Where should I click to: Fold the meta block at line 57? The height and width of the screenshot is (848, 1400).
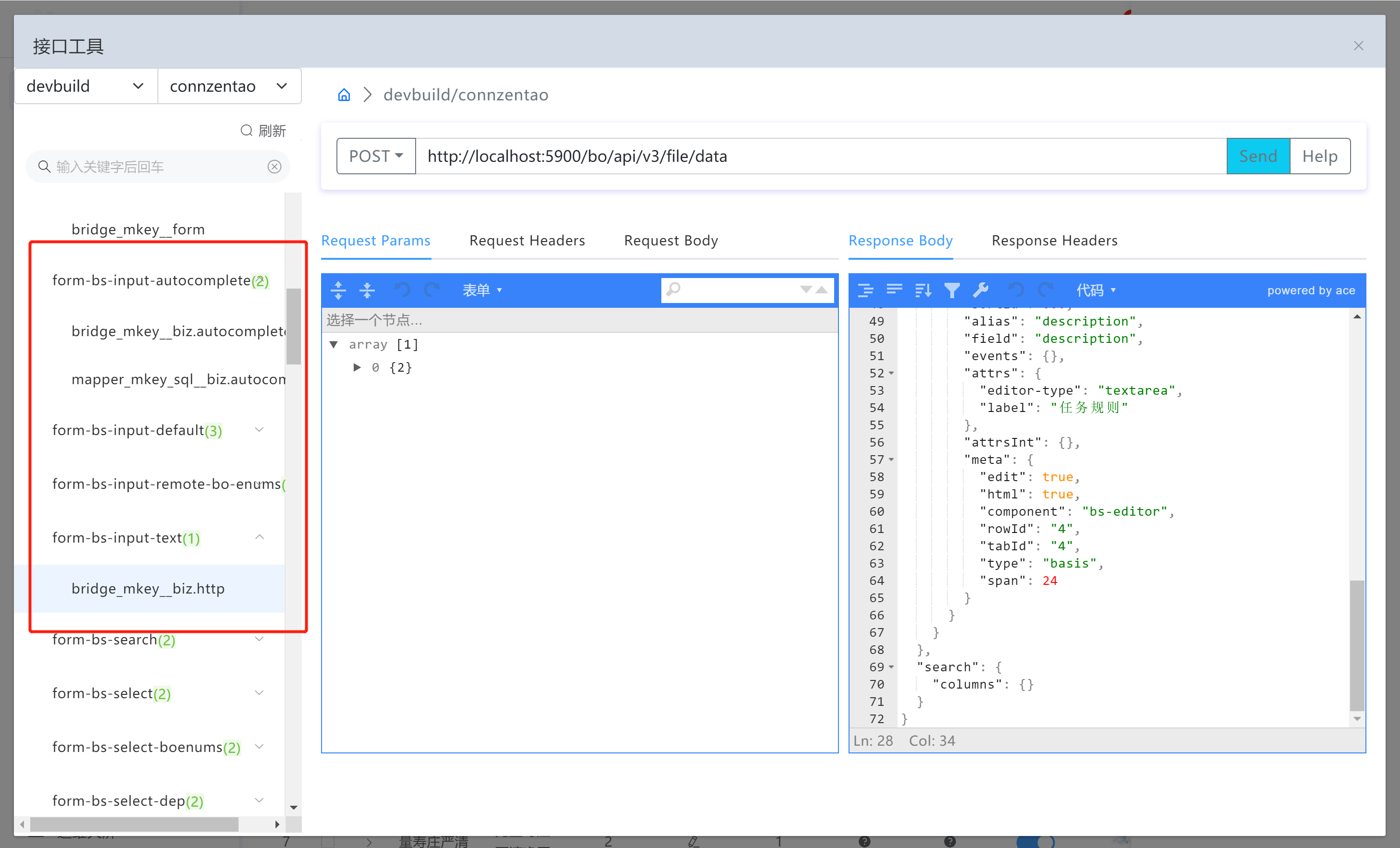pyautogui.click(x=891, y=460)
